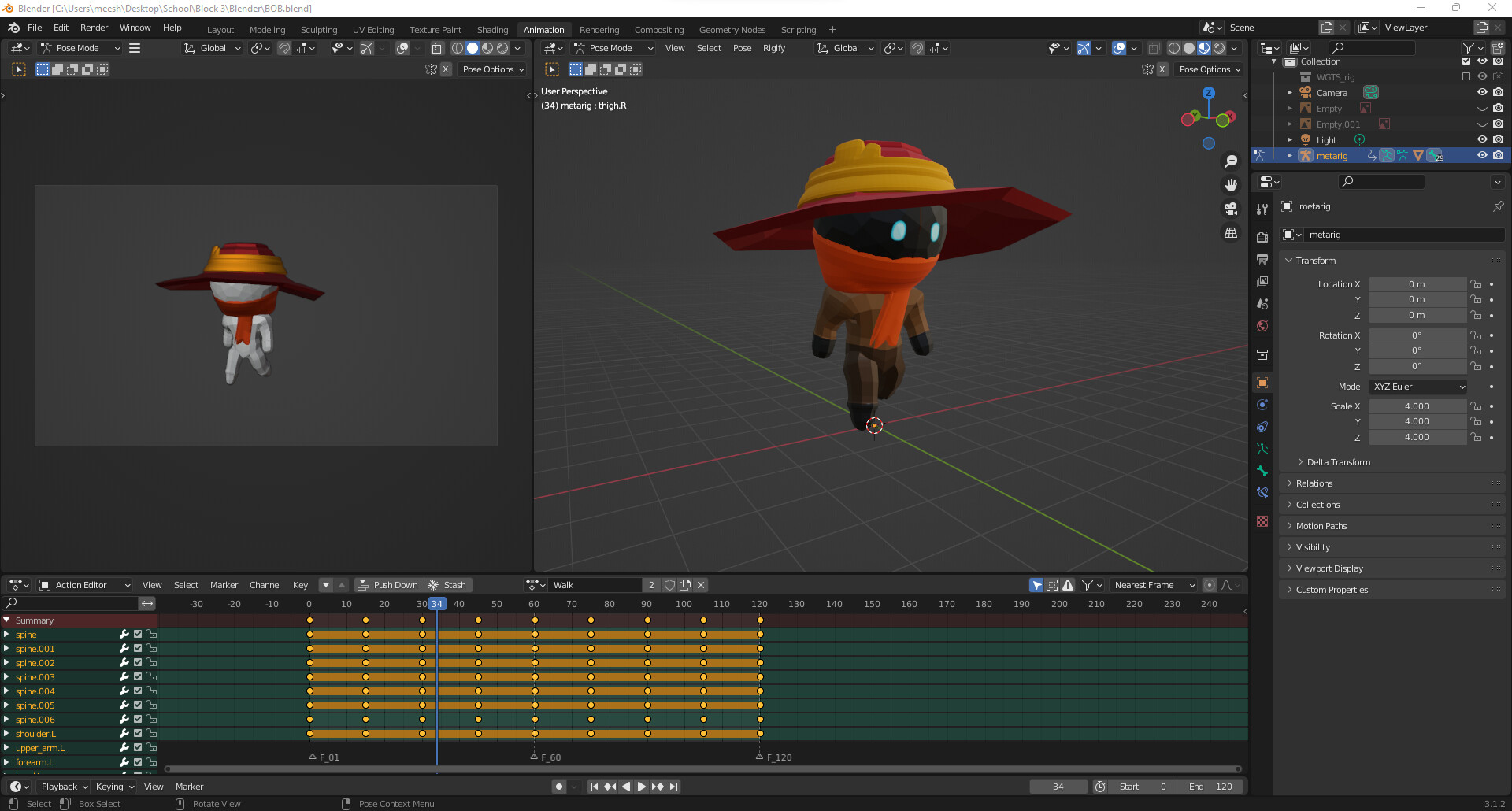Image resolution: width=1512 pixels, height=811 pixels.
Task: Click the Scale X value field
Action: pos(1416,406)
